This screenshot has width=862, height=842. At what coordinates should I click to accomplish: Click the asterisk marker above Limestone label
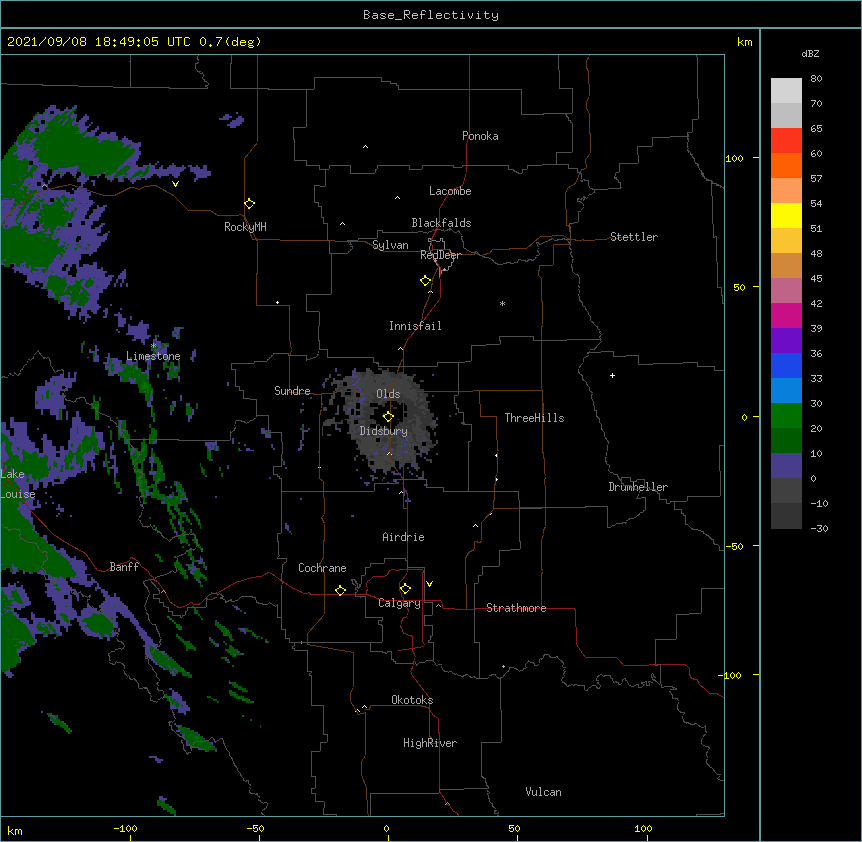point(153,345)
